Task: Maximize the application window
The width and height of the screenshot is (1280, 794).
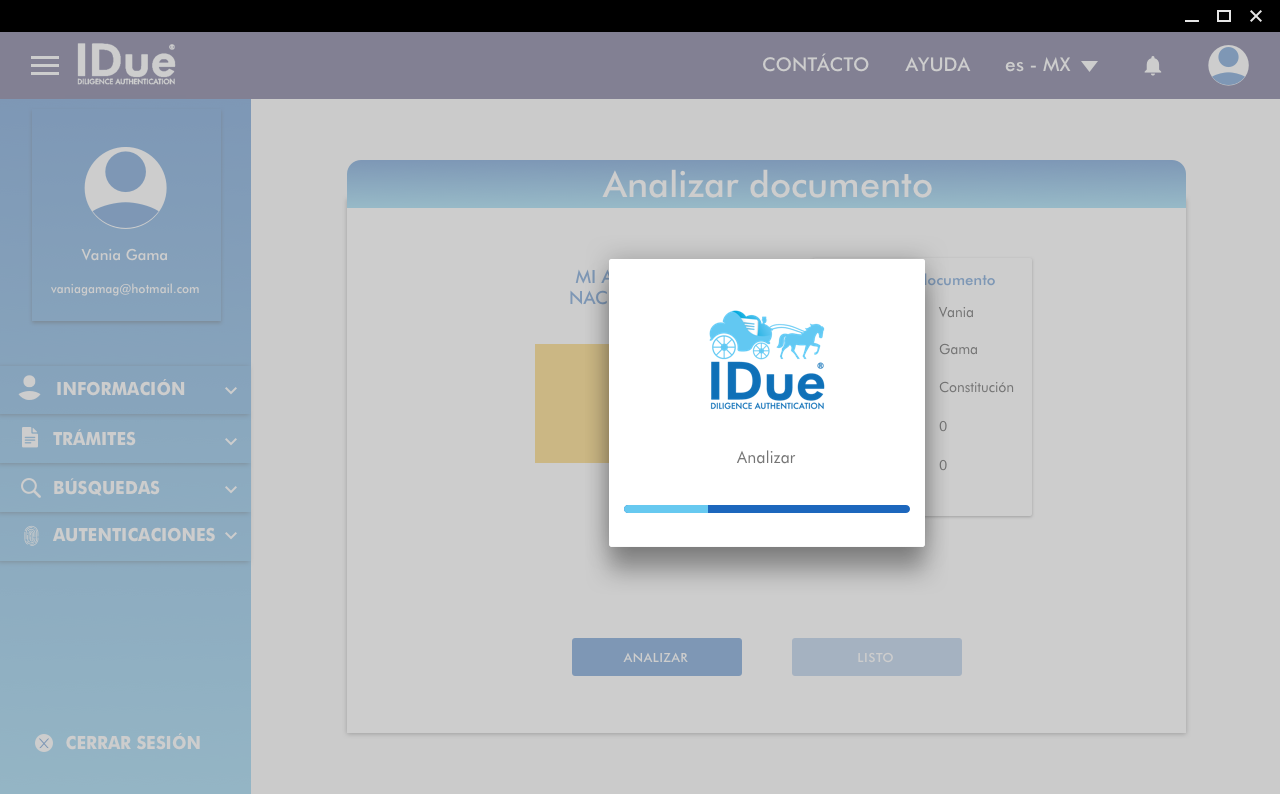Action: click(1223, 16)
